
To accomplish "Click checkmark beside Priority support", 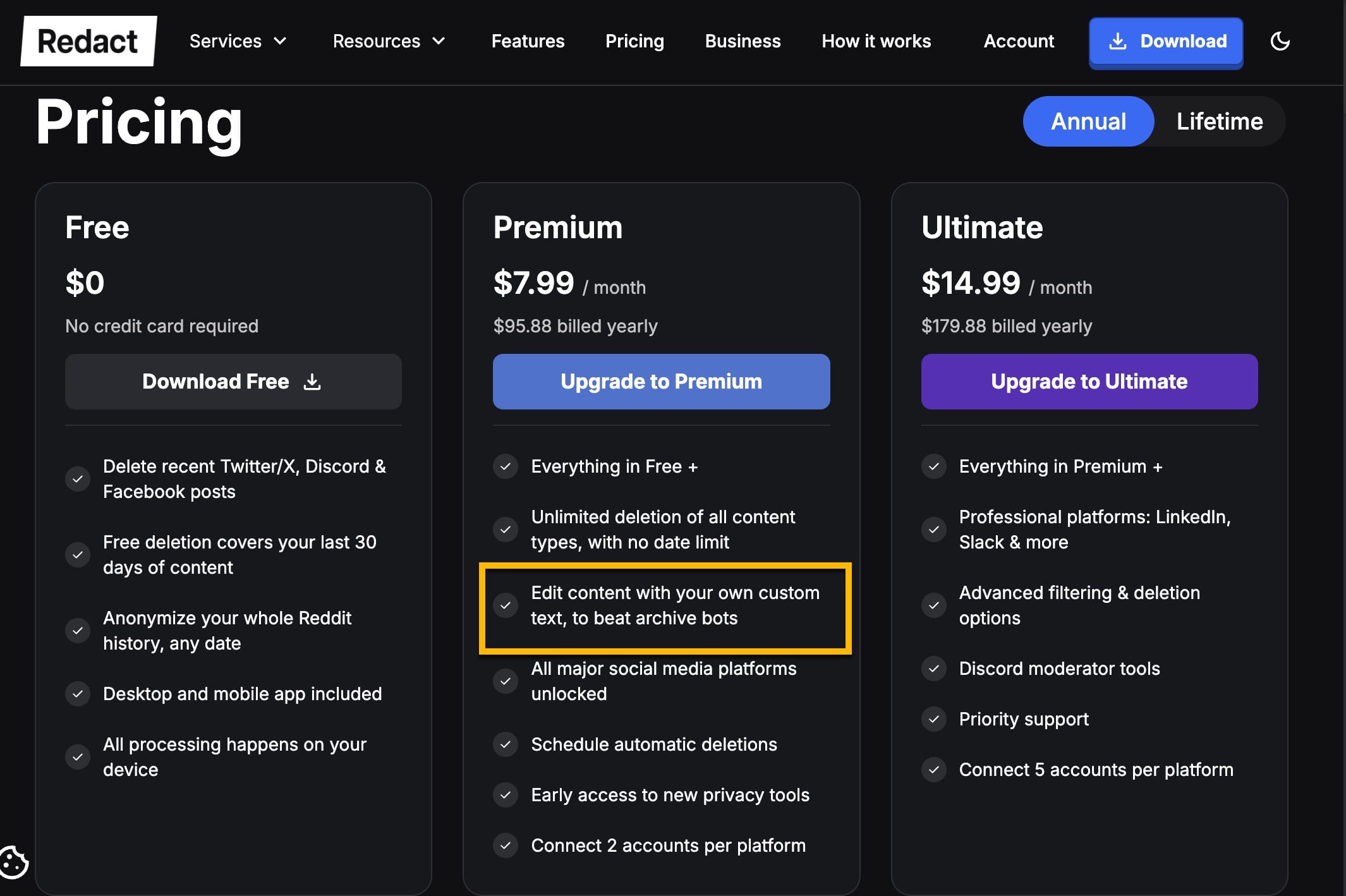I will 934,719.
